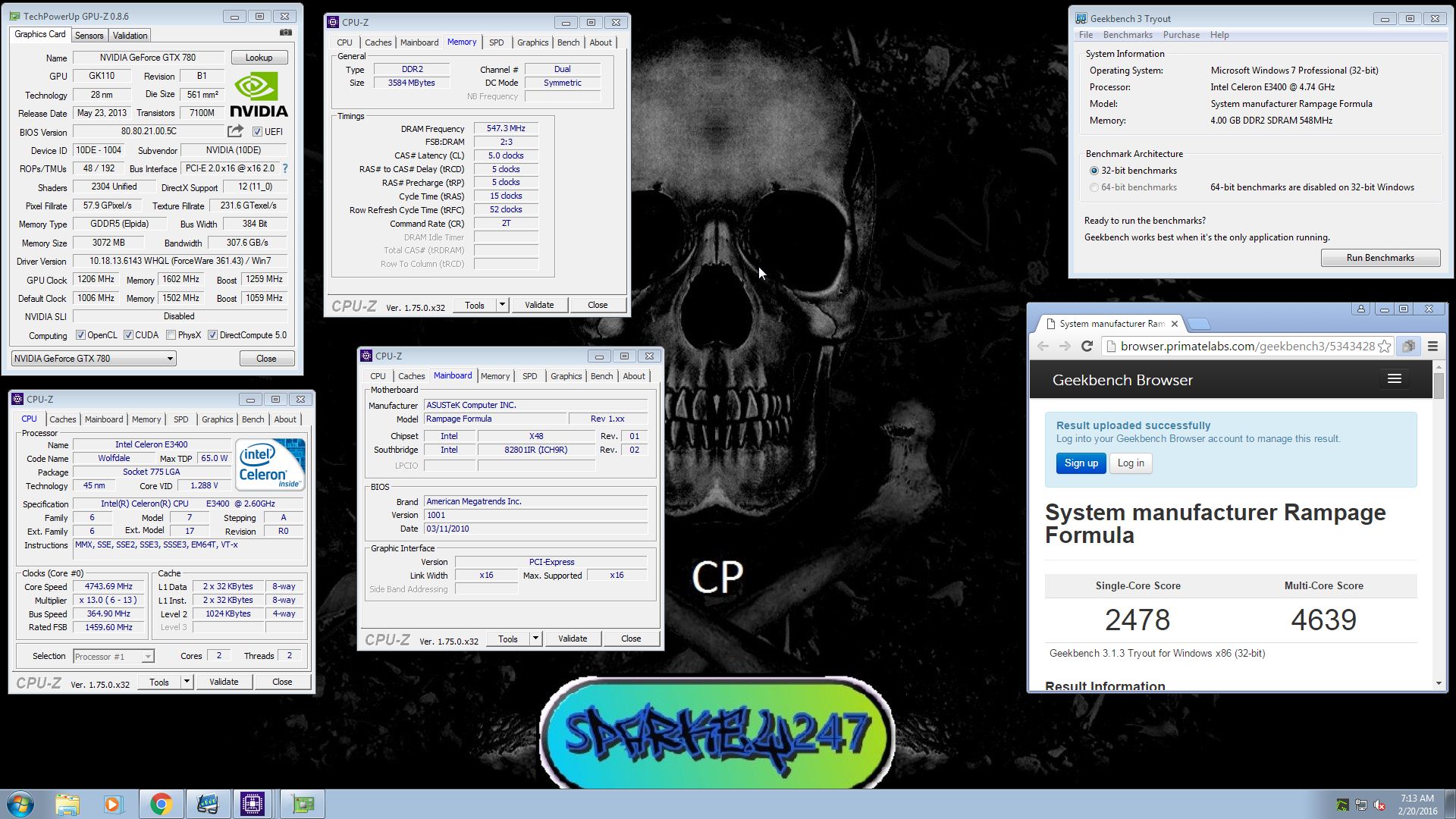Screen dimensions: 1456x819
Task: Toggle the OpenCL checkbox
Action: tap(80, 334)
